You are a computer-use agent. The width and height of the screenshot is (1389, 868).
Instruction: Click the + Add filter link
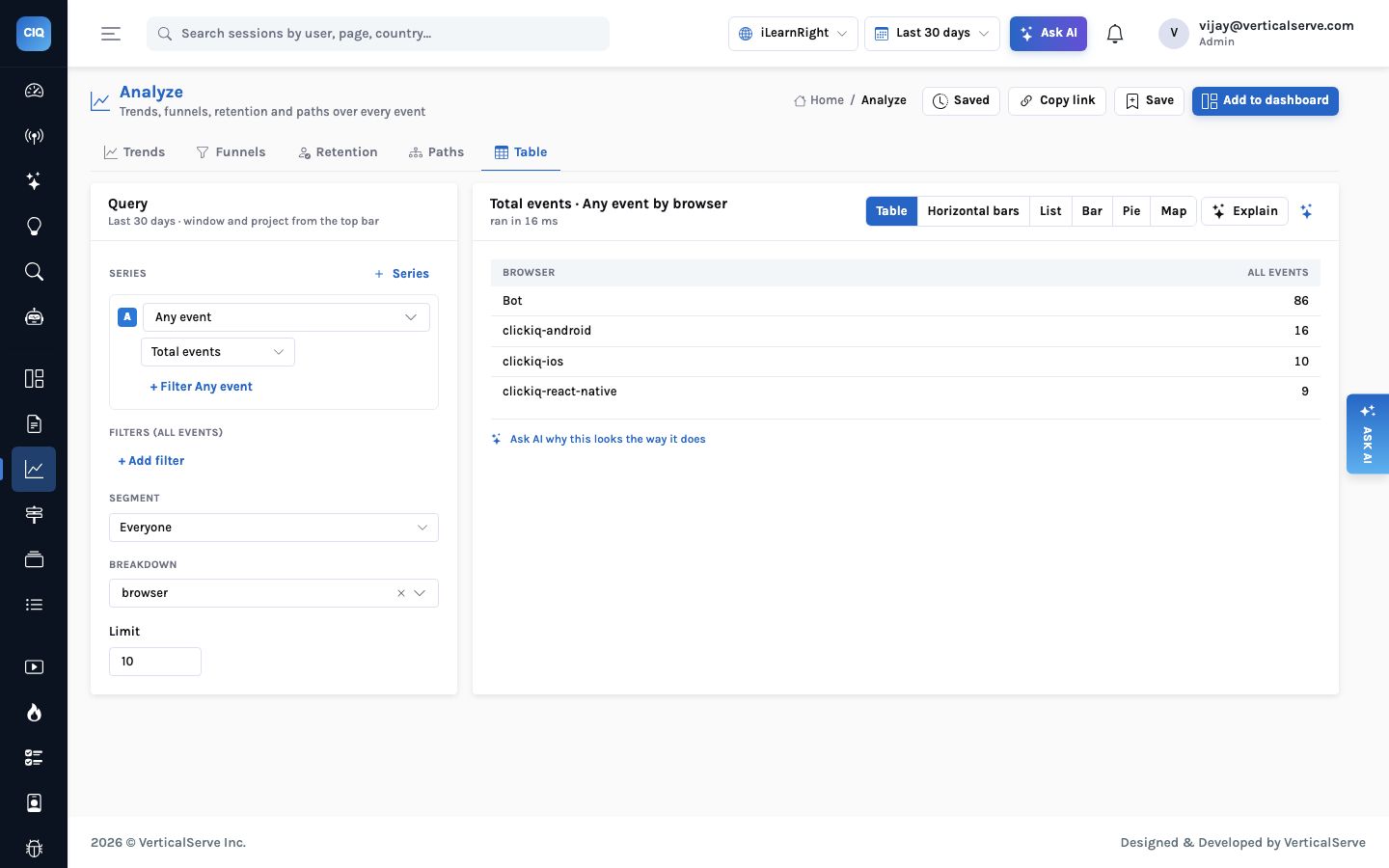tap(151, 461)
